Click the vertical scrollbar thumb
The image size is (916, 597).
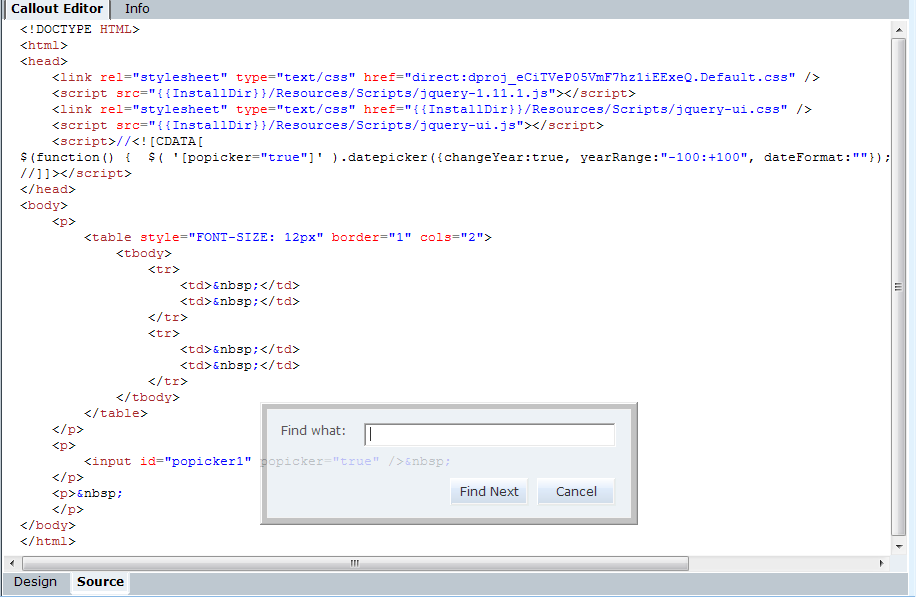click(x=898, y=286)
